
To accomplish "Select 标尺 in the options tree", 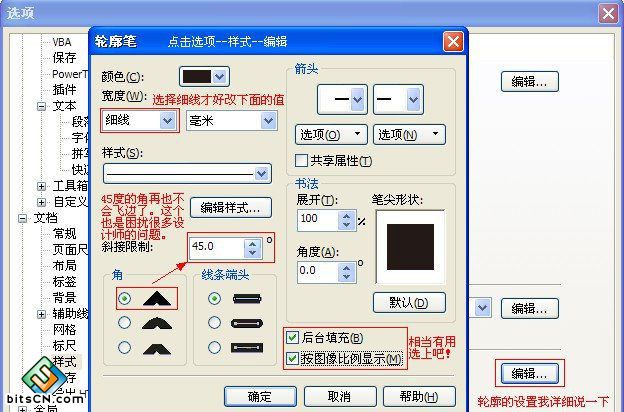I will tap(64, 346).
